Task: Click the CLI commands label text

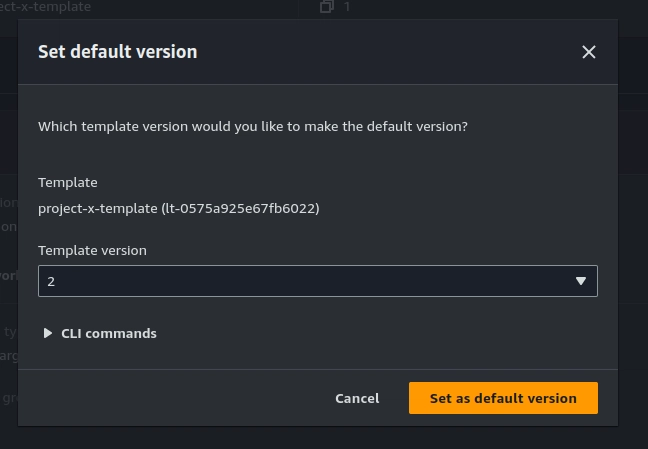Action: tap(109, 333)
